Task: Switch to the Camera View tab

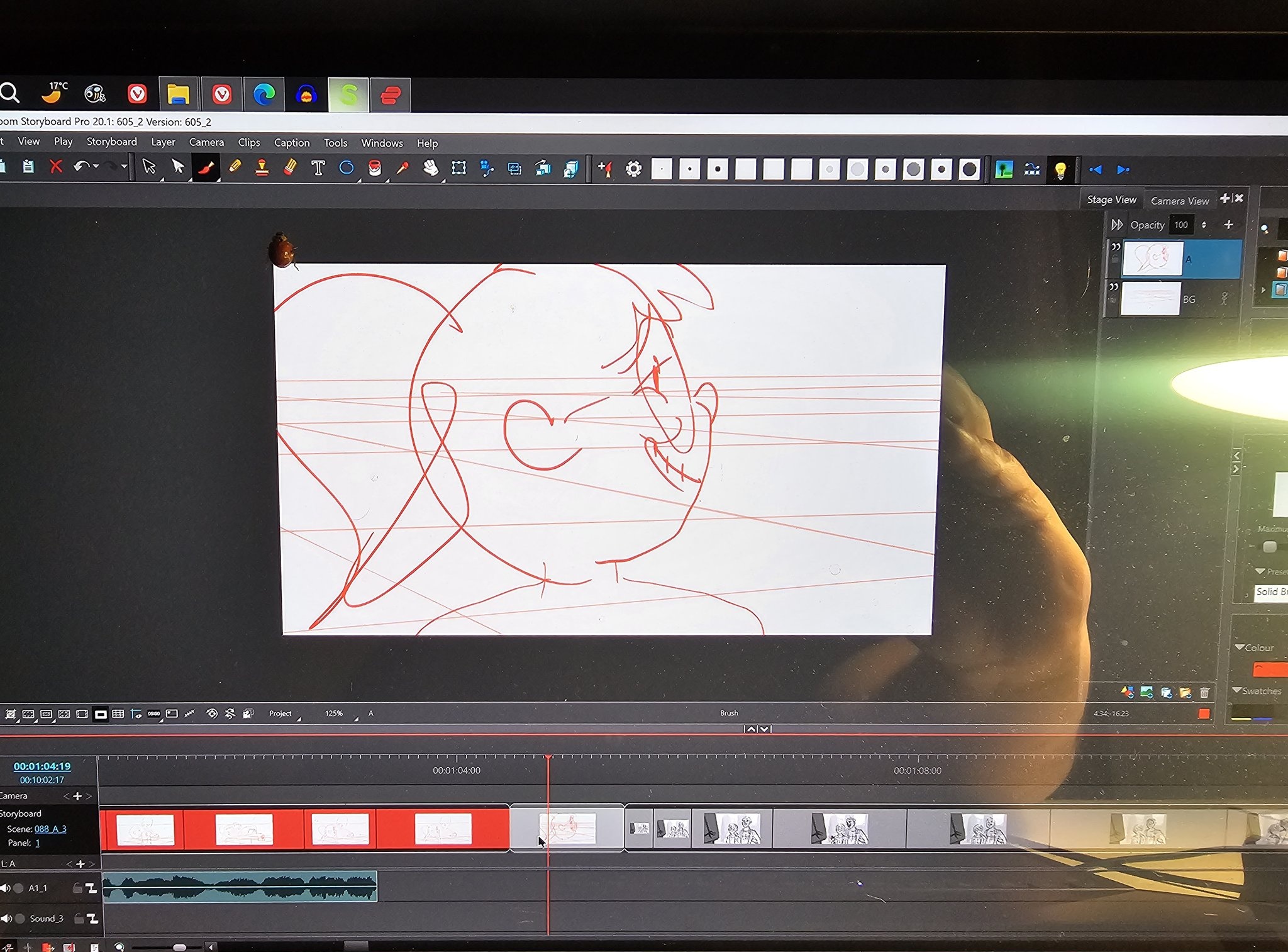Action: tap(1179, 201)
